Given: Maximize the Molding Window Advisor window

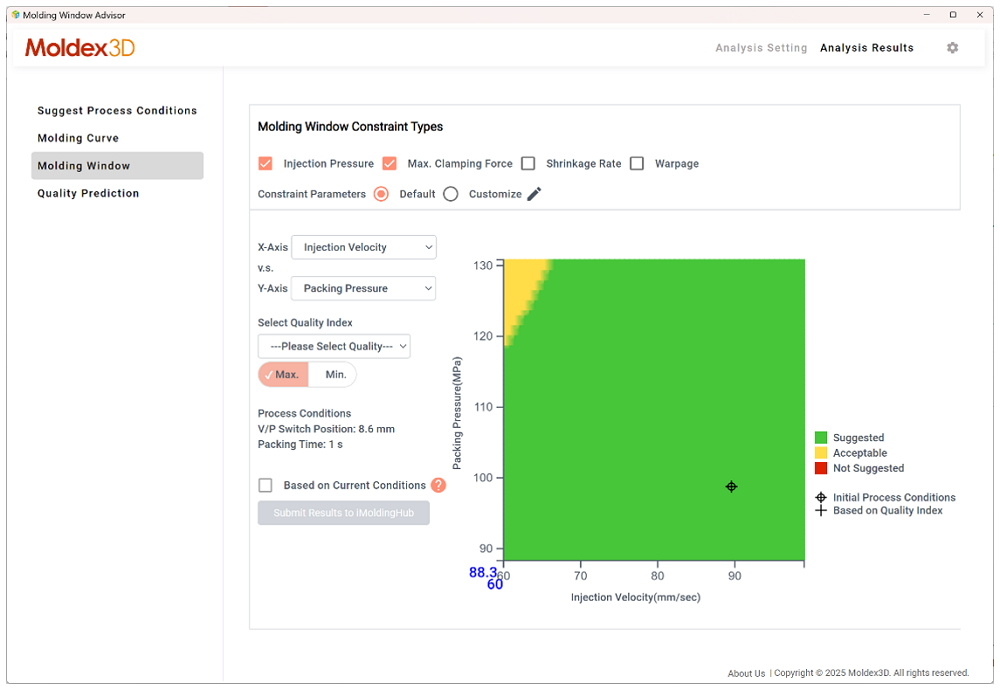Looking at the screenshot, I should (x=952, y=15).
